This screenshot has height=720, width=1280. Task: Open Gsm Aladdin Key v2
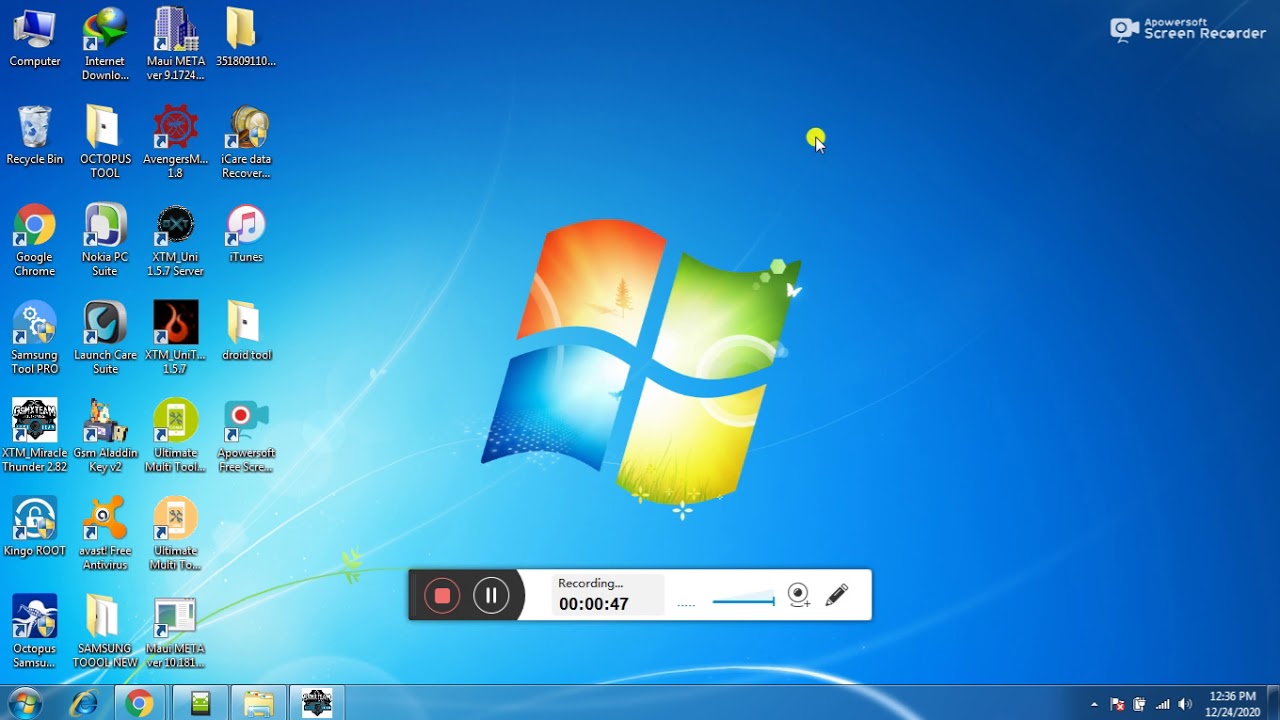105,436
